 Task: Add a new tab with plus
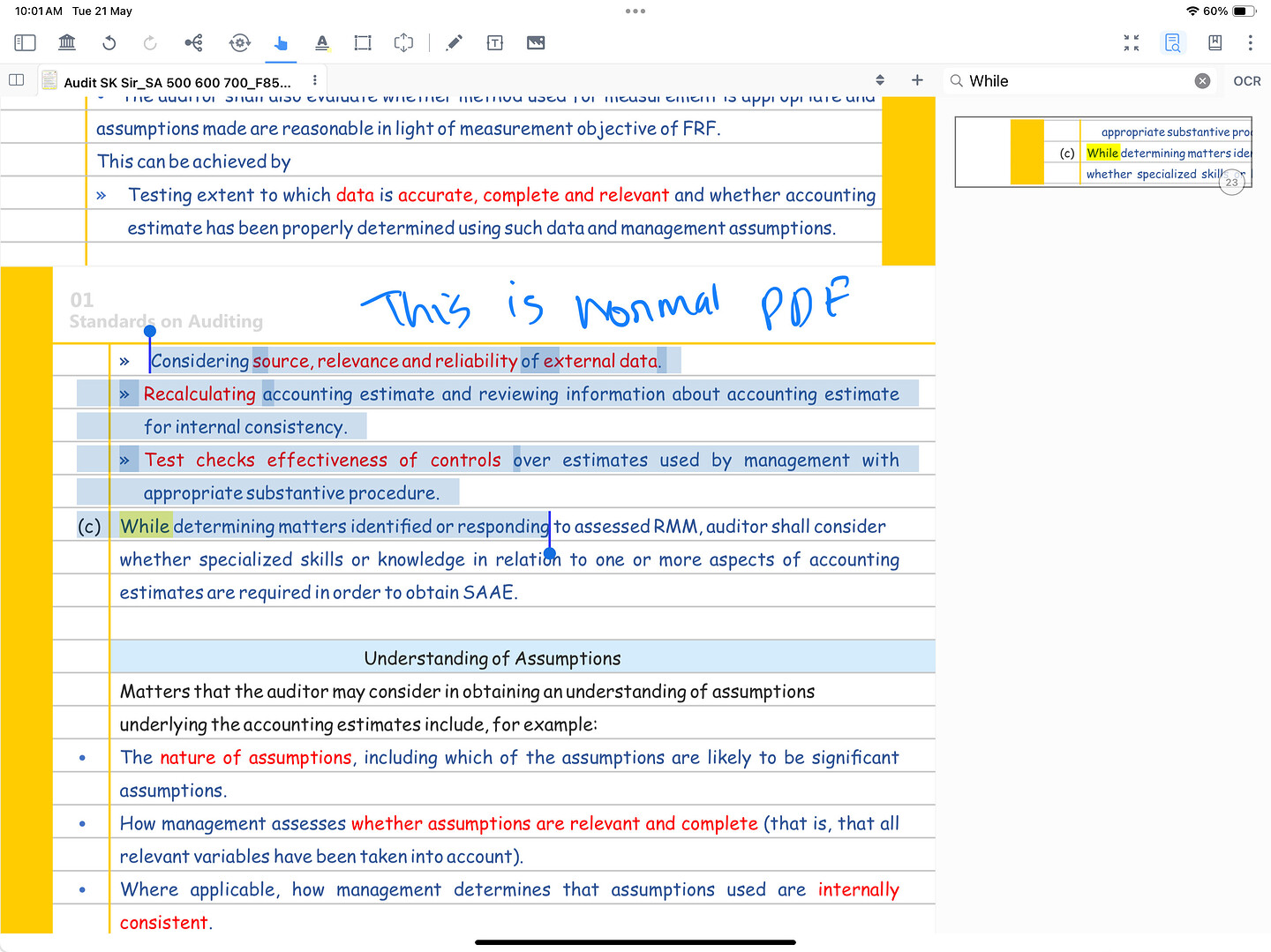917,80
